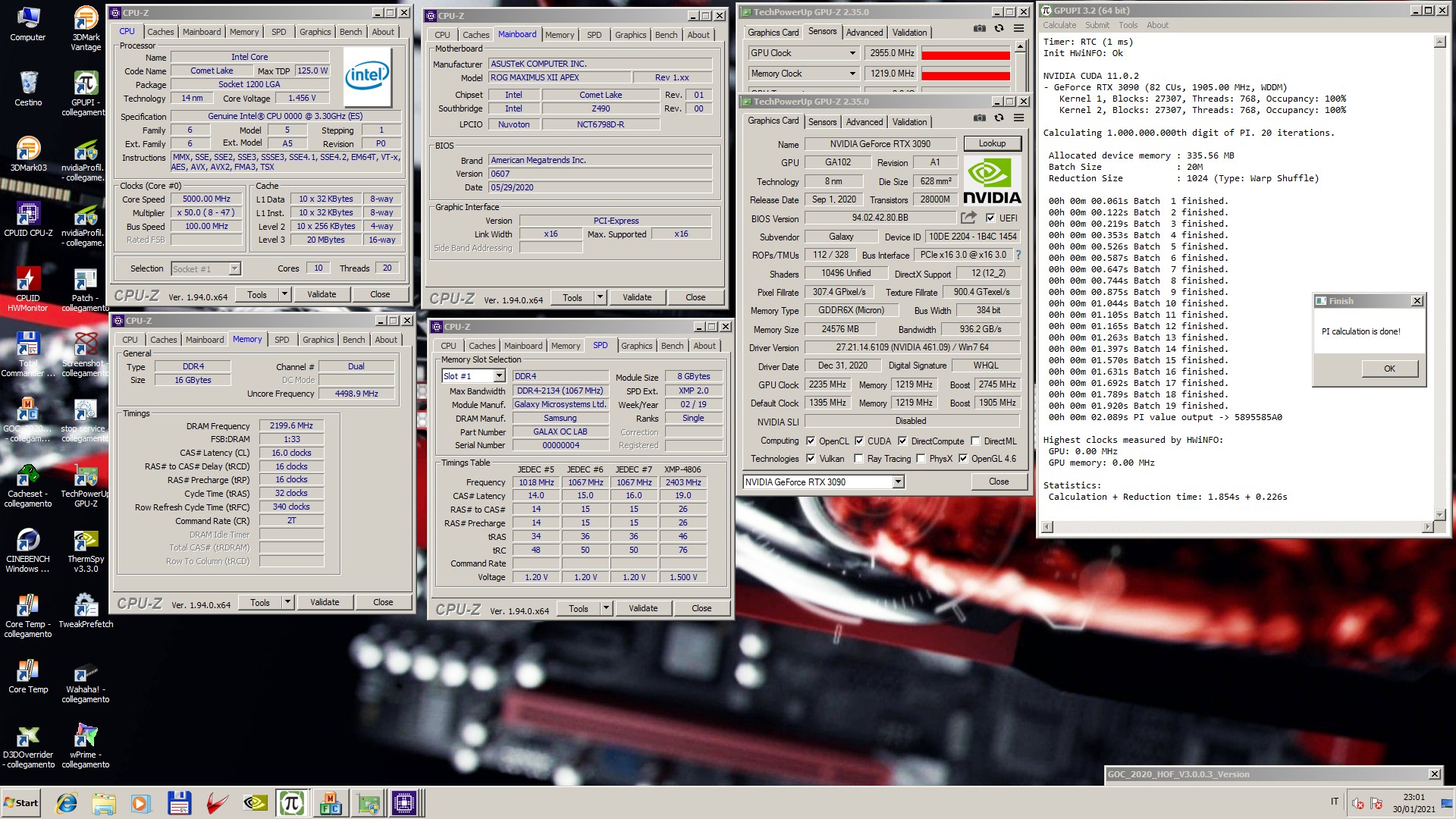The height and width of the screenshot is (819, 1456).
Task: Click the refresh icon in GPU-Z Graphics Card window
Action: click(999, 118)
